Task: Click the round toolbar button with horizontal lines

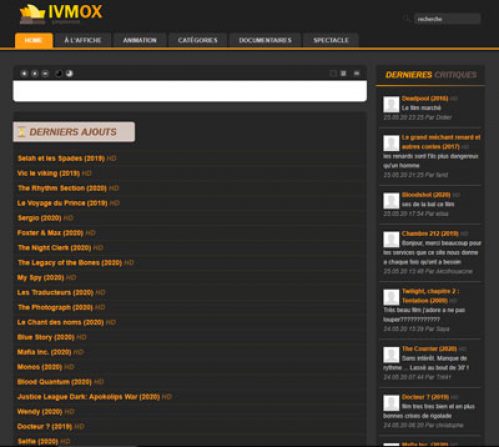Action: tap(45, 73)
